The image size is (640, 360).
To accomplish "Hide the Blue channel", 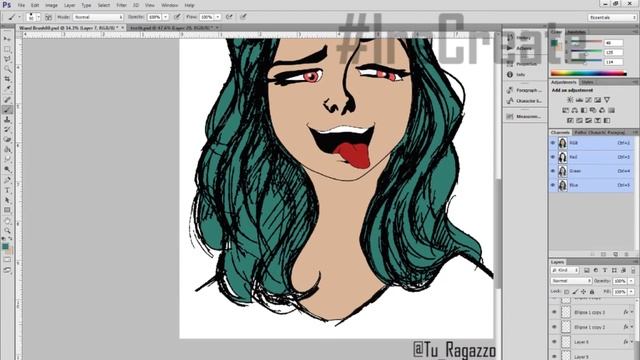I will [553, 185].
